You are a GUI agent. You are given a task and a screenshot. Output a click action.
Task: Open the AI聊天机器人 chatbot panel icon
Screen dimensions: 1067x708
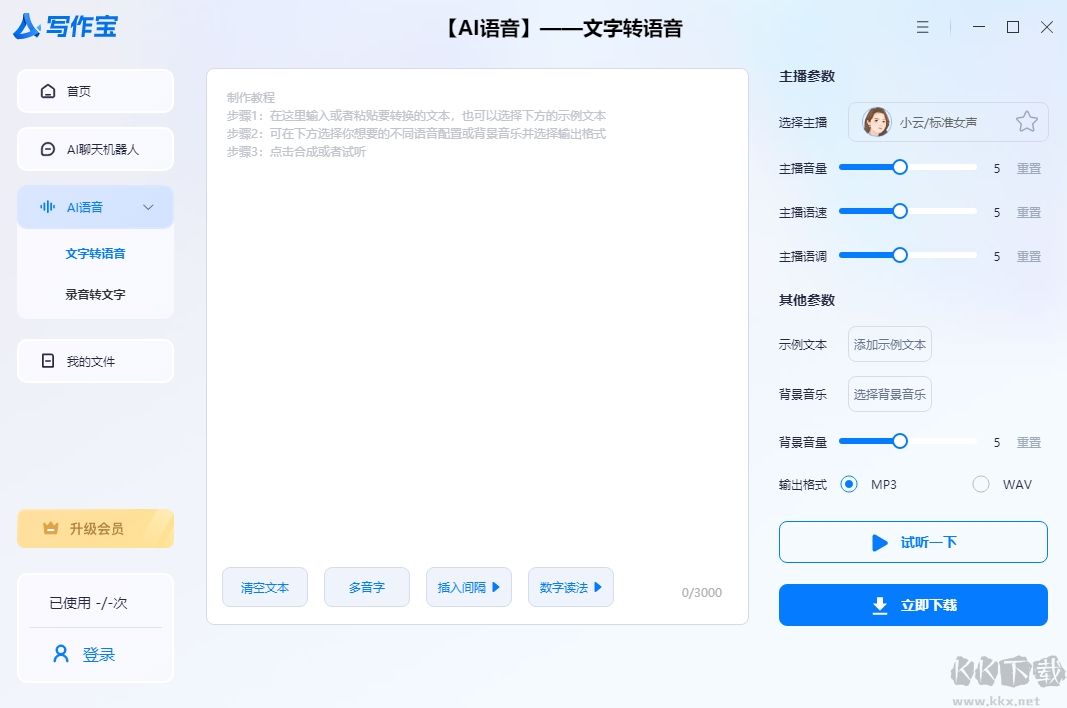(47, 148)
